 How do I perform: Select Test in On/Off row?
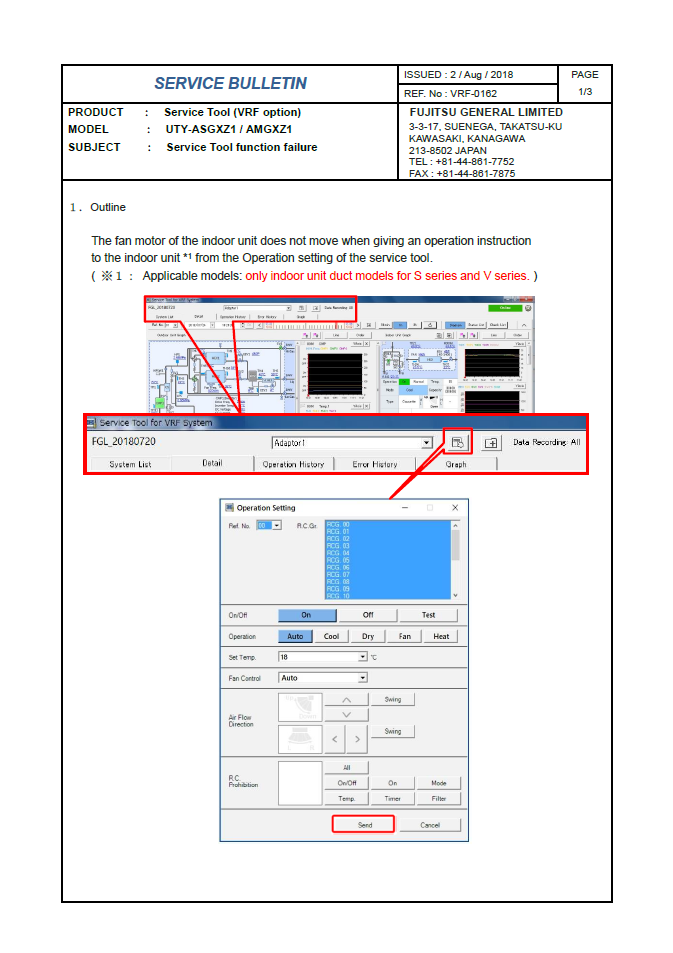tap(429, 615)
